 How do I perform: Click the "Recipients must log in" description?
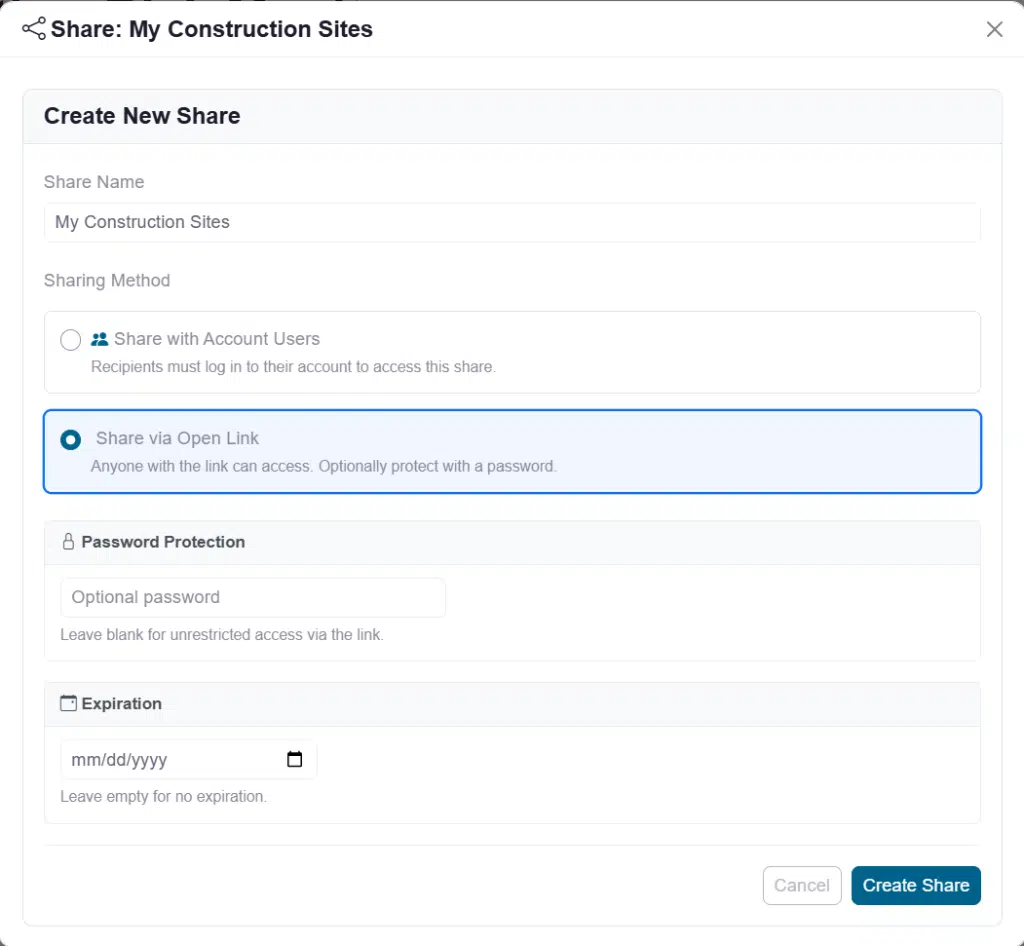click(x=293, y=367)
